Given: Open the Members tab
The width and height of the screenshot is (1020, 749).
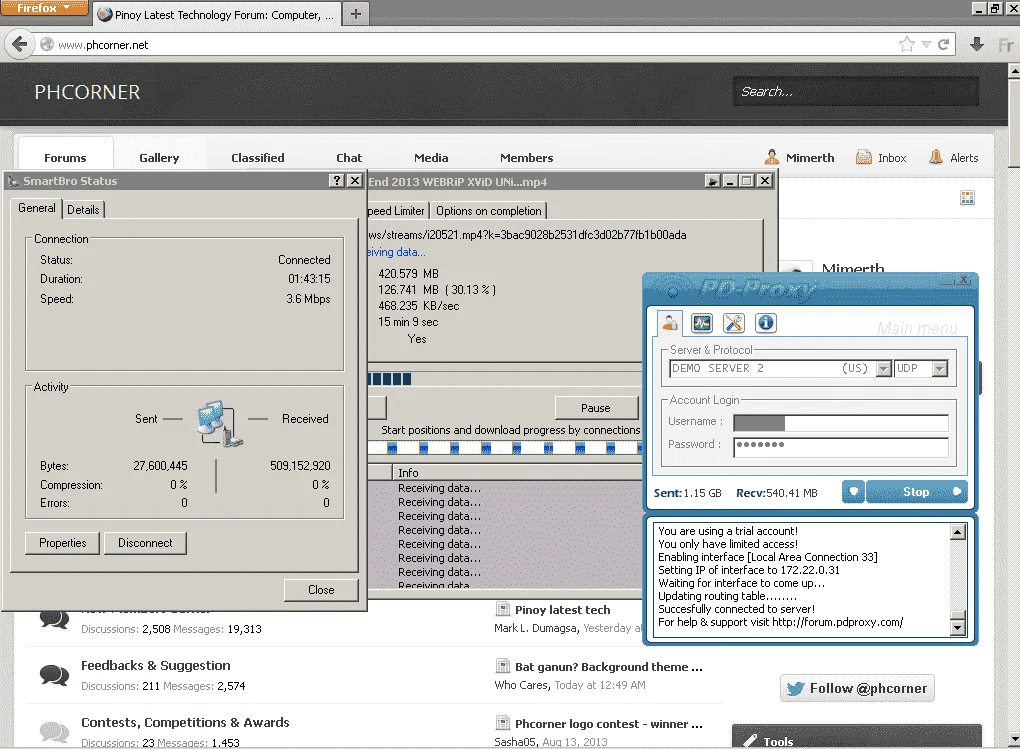Looking at the screenshot, I should pos(526,157).
